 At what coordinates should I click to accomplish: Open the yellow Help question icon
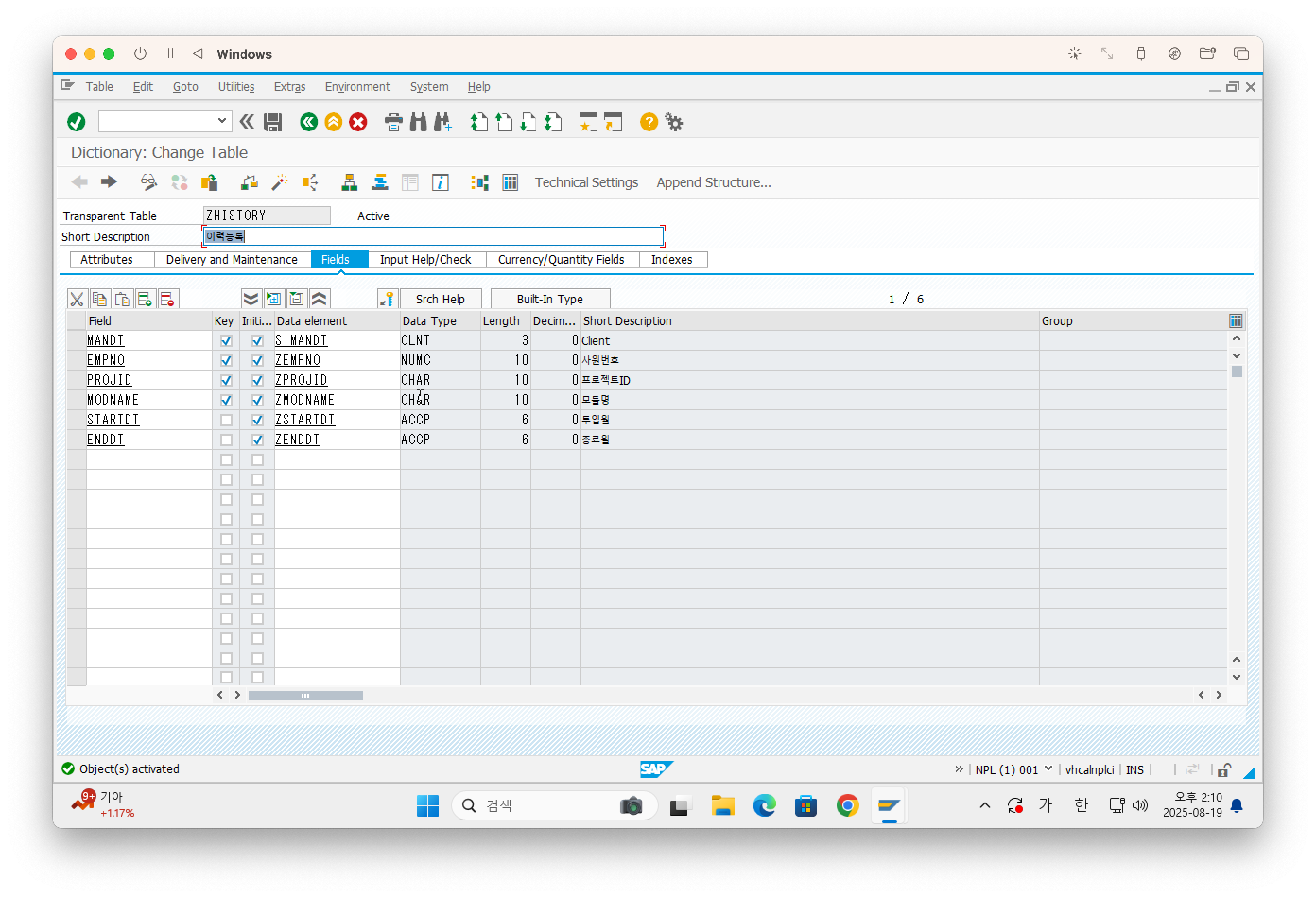click(649, 122)
